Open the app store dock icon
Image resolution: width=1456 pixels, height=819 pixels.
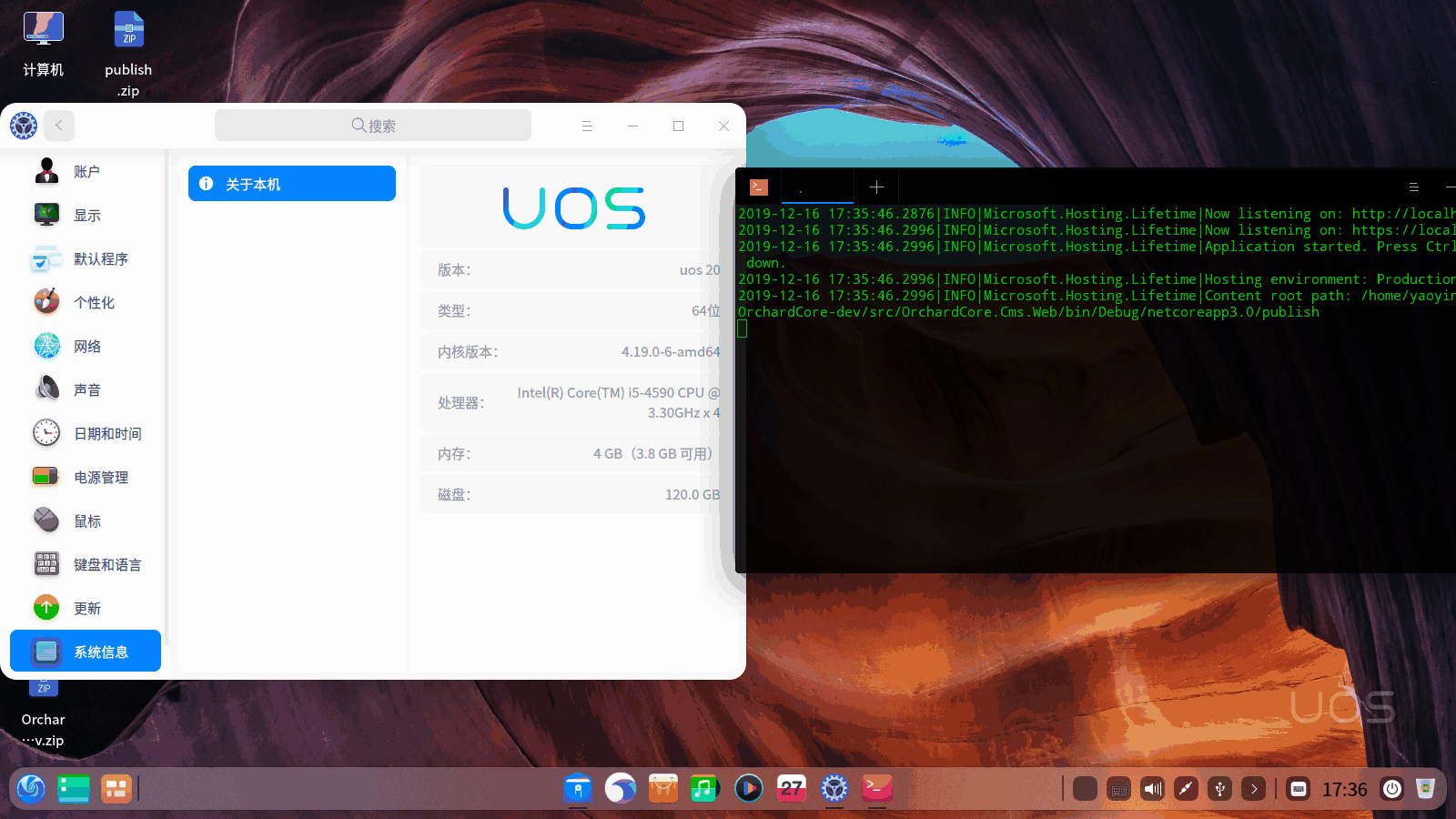click(x=663, y=788)
